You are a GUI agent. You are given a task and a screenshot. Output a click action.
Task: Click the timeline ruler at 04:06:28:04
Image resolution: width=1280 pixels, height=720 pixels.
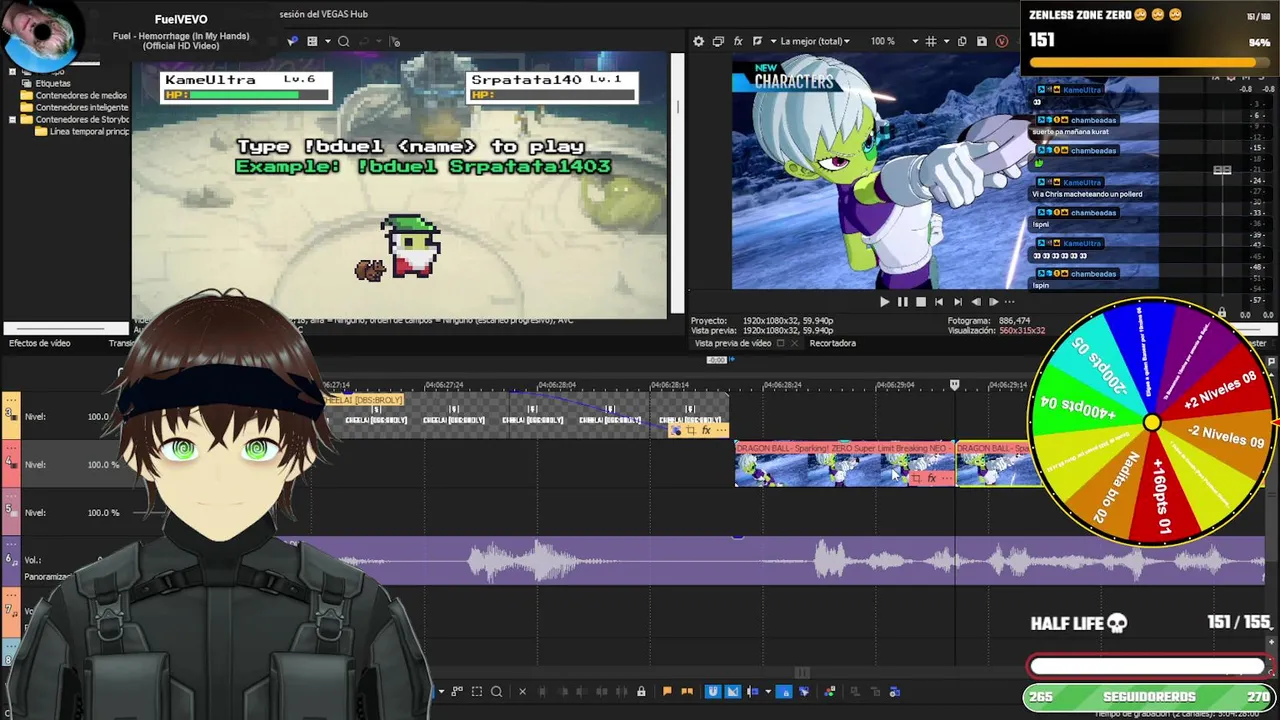pyautogui.click(x=556, y=385)
